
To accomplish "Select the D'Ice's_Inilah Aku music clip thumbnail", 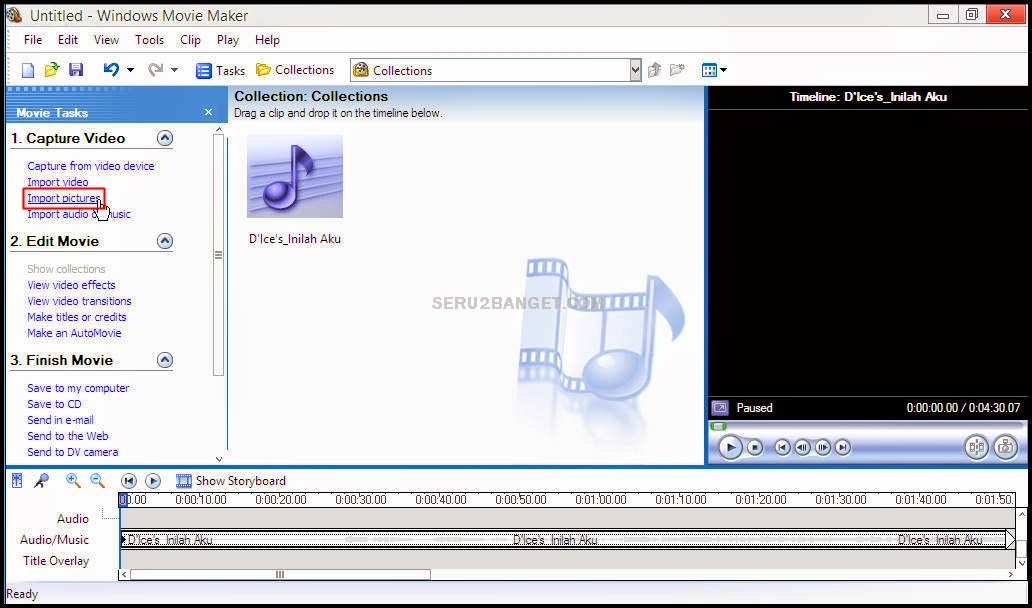I will point(295,176).
